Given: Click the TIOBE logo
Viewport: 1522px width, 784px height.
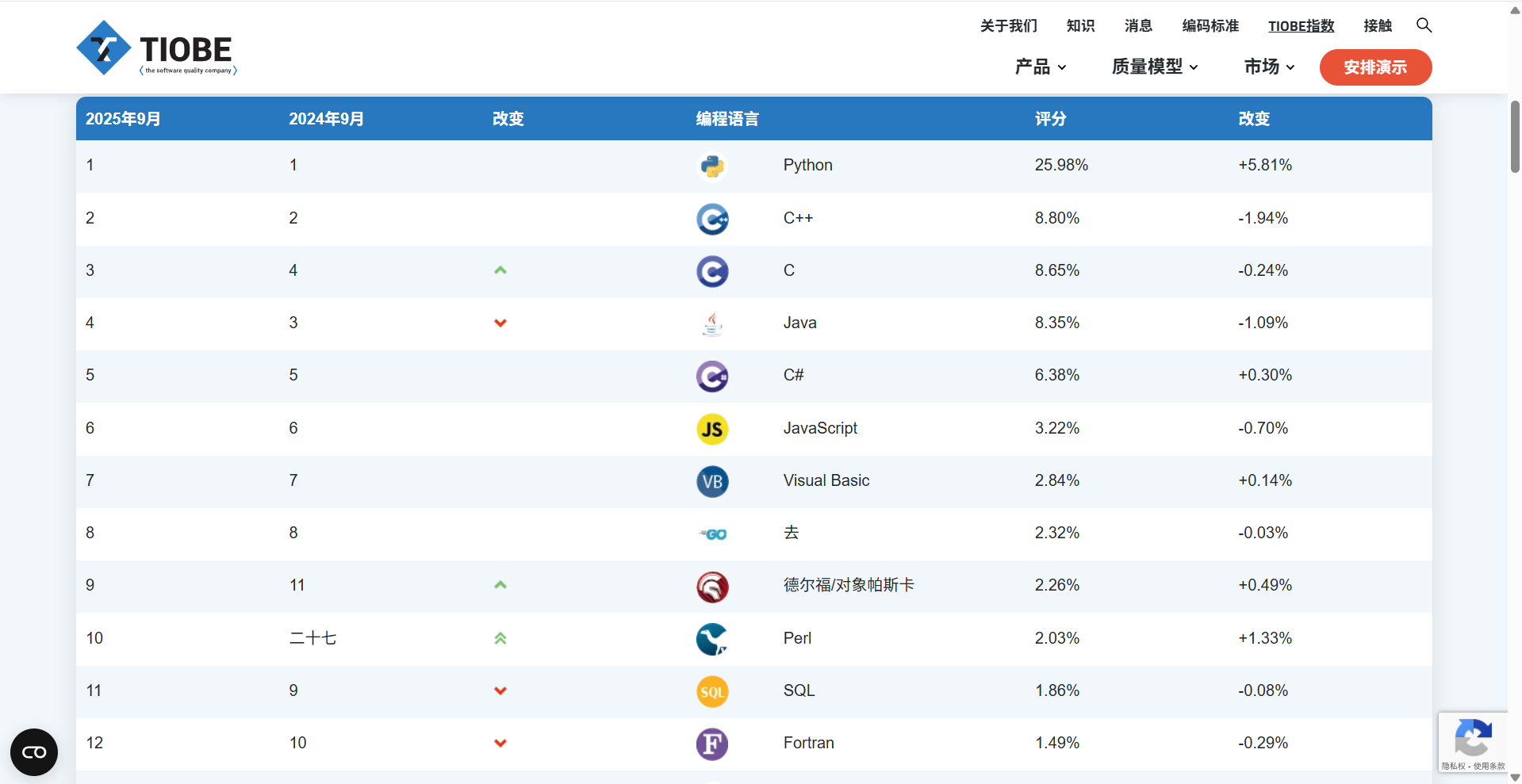Looking at the screenshot, I should pyautogui.click(x=156, y=48).
